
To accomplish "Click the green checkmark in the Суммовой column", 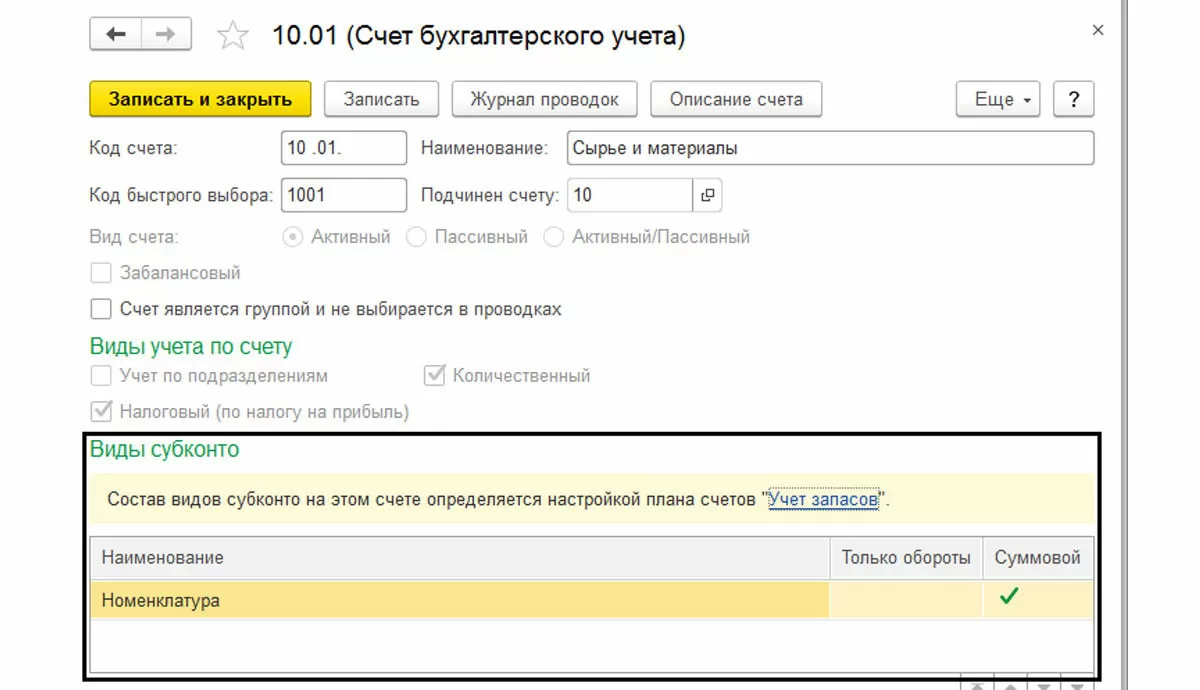I will point(1010,597).
